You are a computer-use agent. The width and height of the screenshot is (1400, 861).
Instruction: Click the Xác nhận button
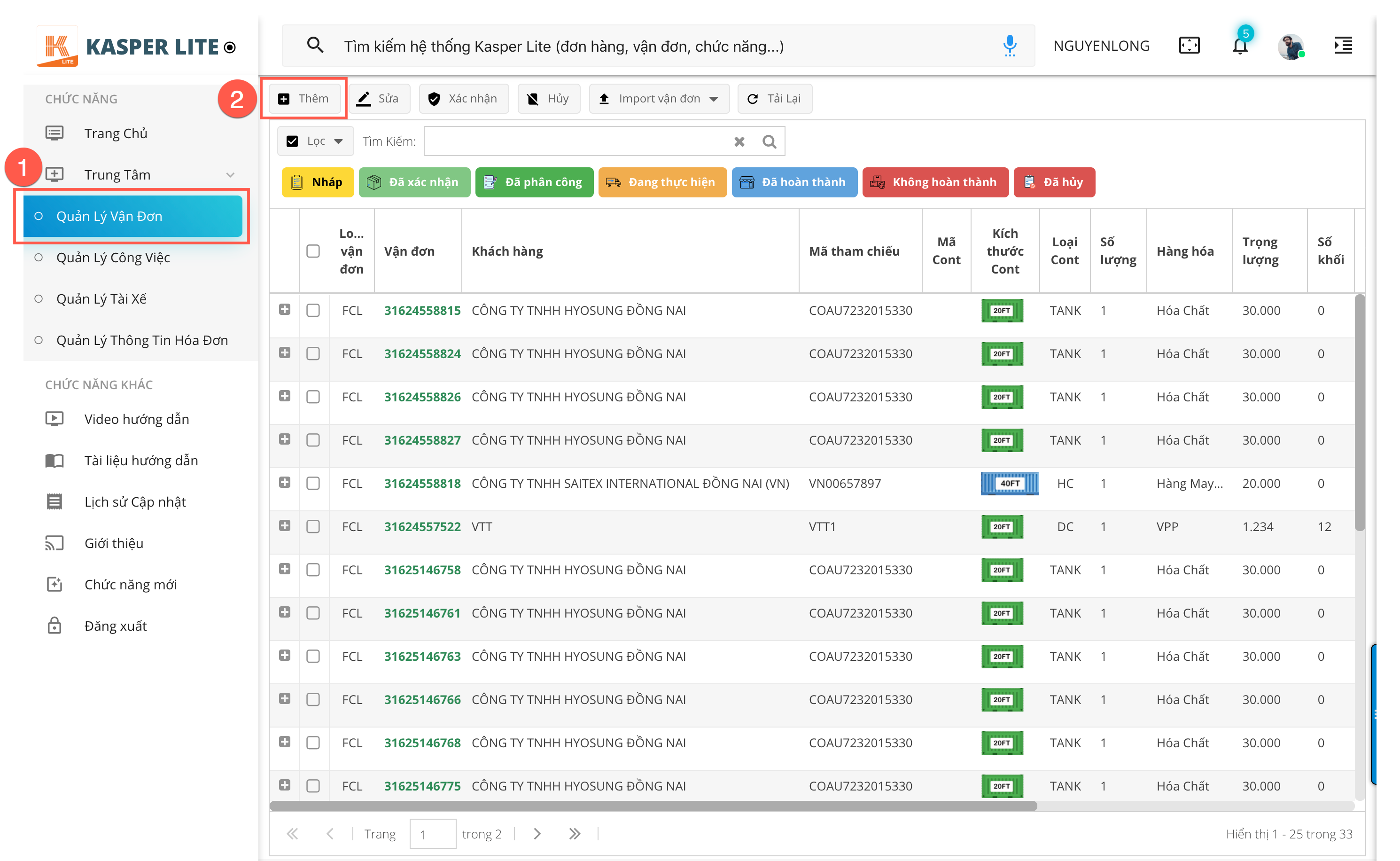[463, 99]
